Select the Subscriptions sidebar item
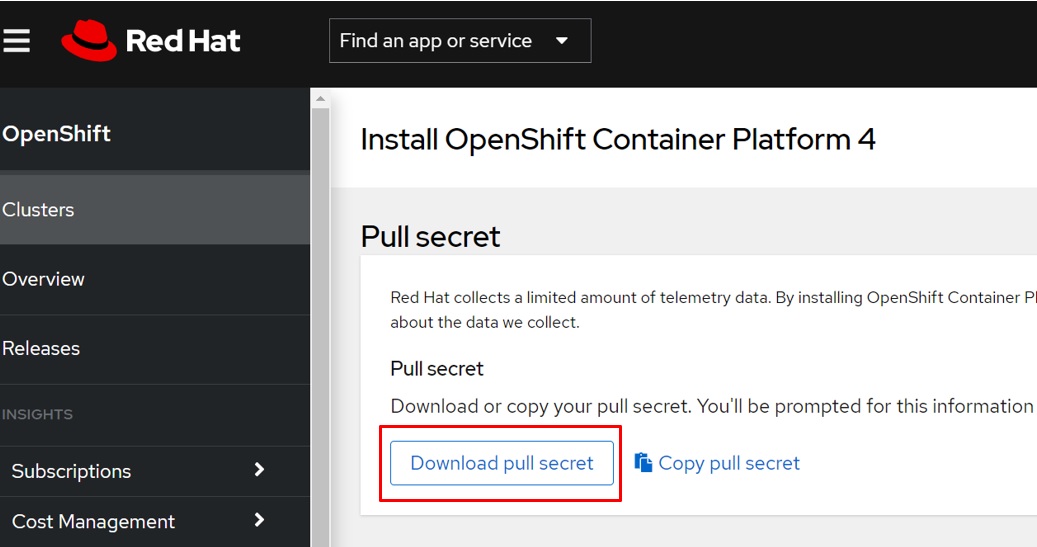This screenshot has width=1037, height=547. tap(71, 471)
